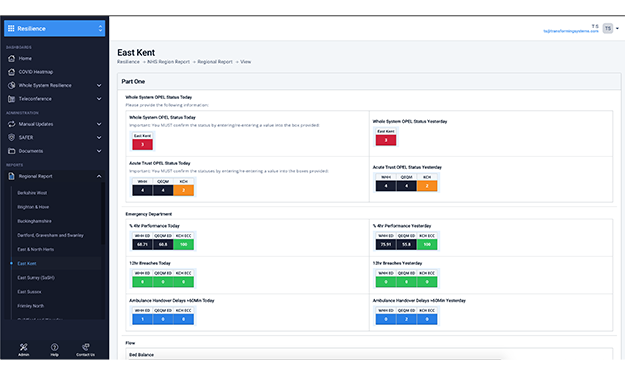Viewport: 625px width, 375px height.
Task: Click the Regional Report breadcrumb link
Action: tap(215, 62)
